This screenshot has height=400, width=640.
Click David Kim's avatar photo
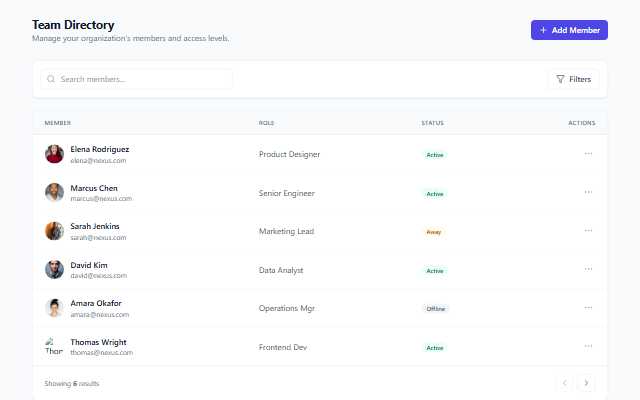54,269
